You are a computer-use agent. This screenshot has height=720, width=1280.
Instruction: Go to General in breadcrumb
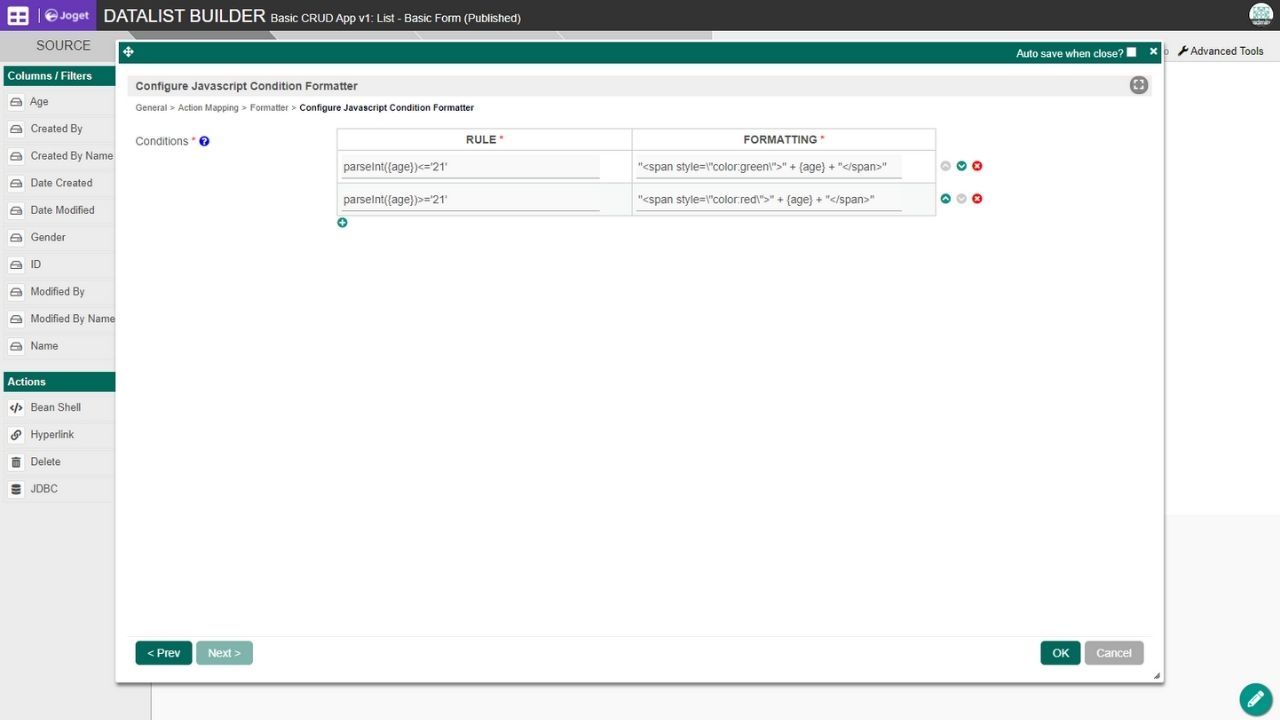coord(151,108)
